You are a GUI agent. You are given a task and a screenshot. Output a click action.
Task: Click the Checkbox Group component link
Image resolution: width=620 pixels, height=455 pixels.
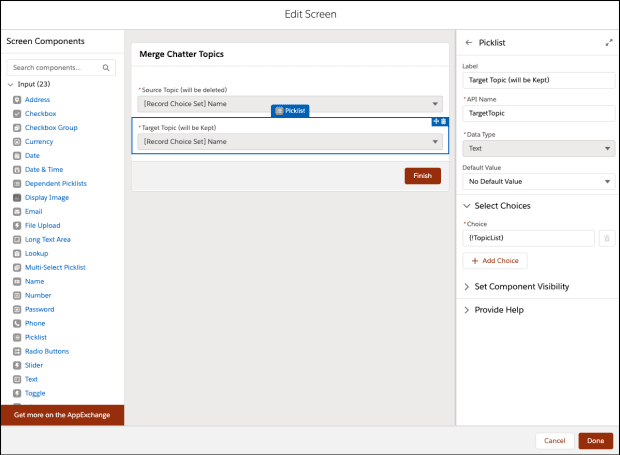tap(51, 128)
